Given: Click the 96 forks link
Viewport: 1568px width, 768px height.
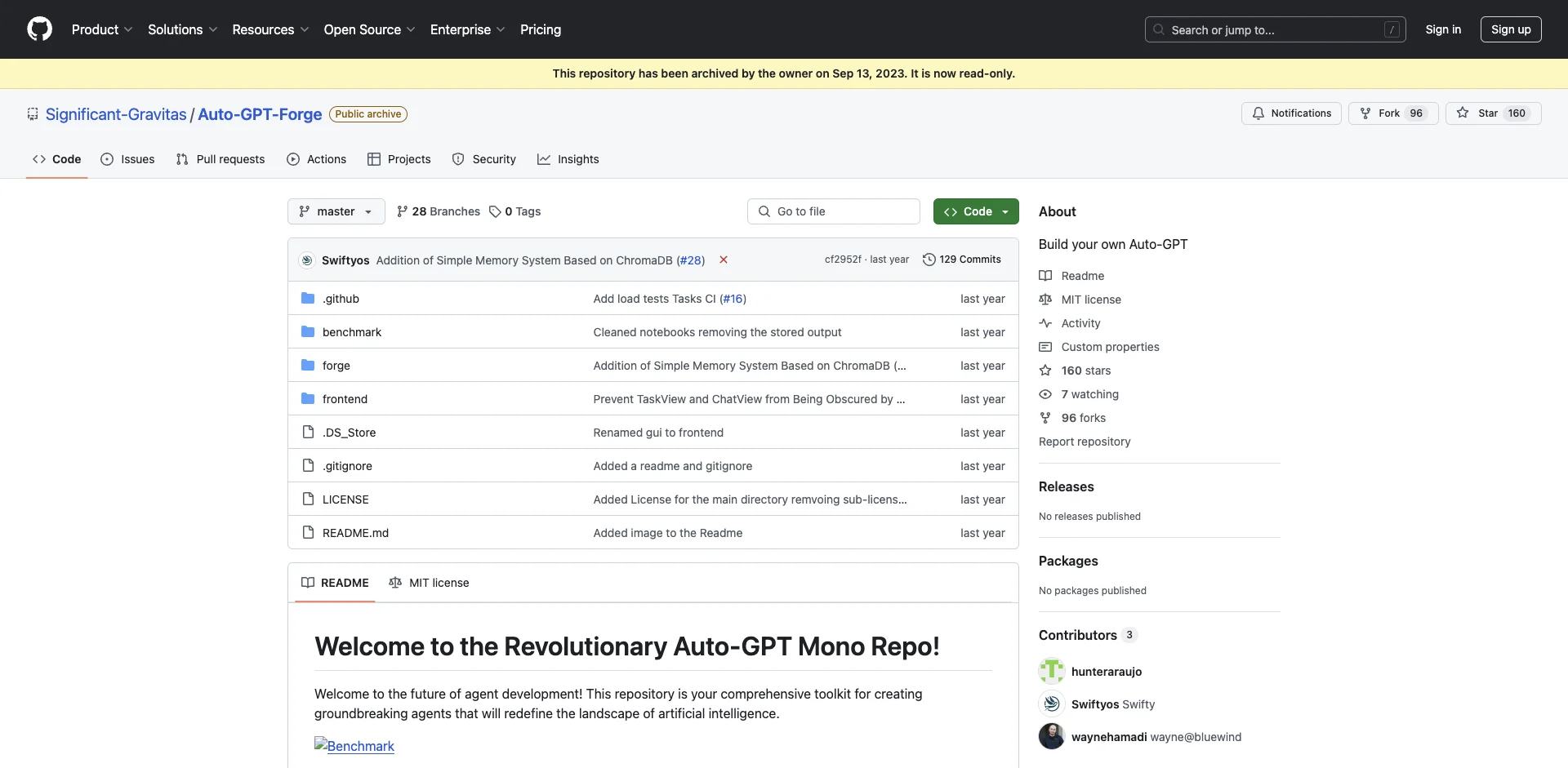Looking at the screenshot, I should pos(1072,418).
